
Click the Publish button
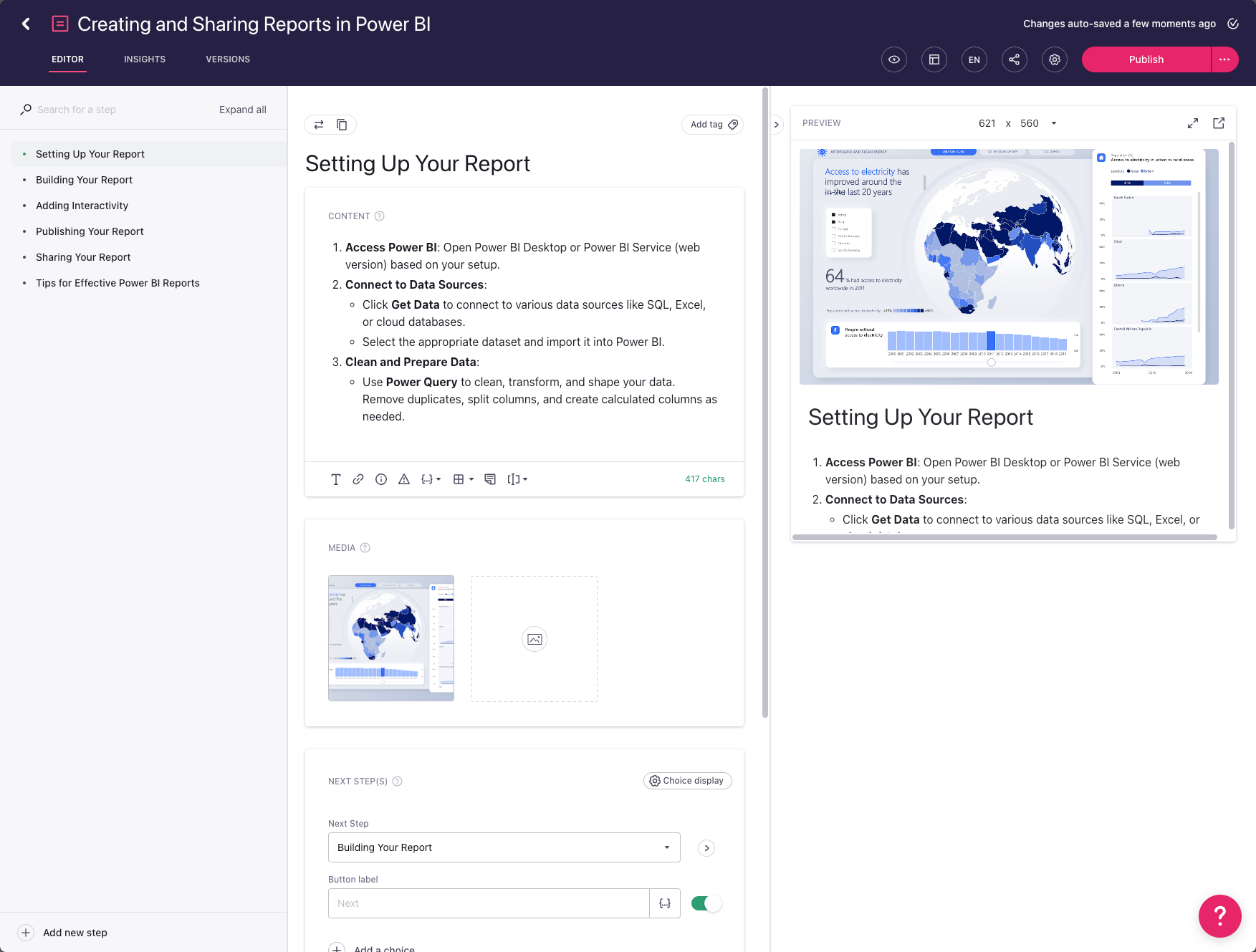[1146, 59]
